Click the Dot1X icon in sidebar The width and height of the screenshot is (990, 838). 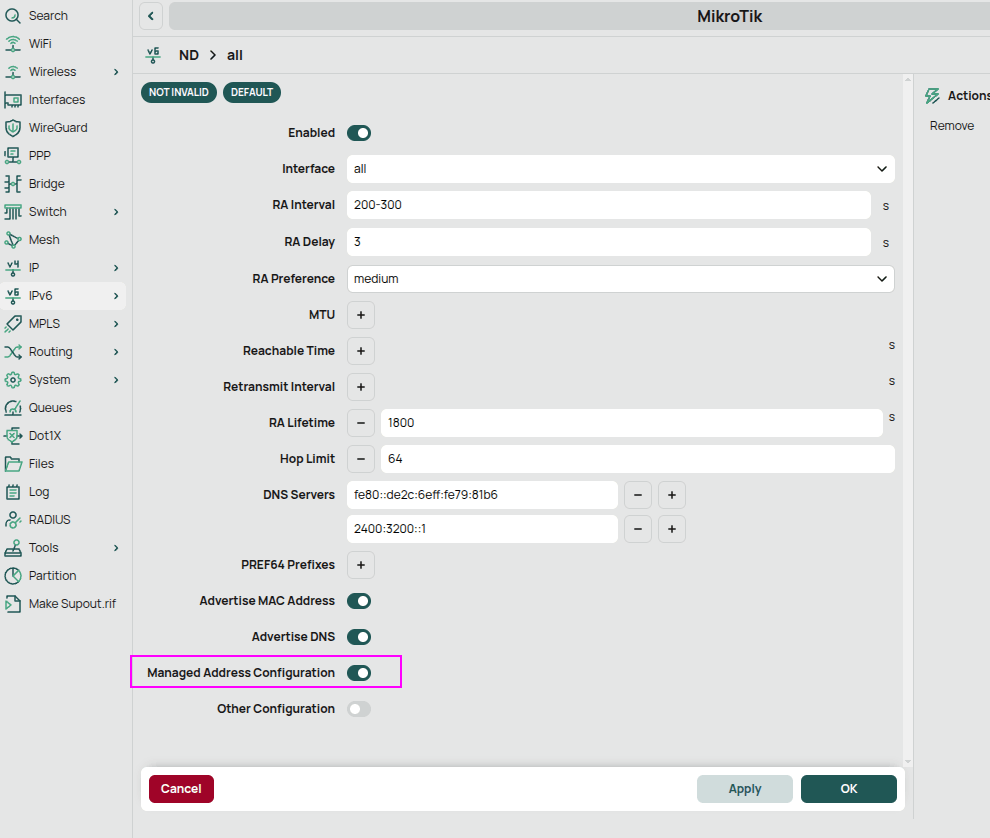(x=13, y=436)
